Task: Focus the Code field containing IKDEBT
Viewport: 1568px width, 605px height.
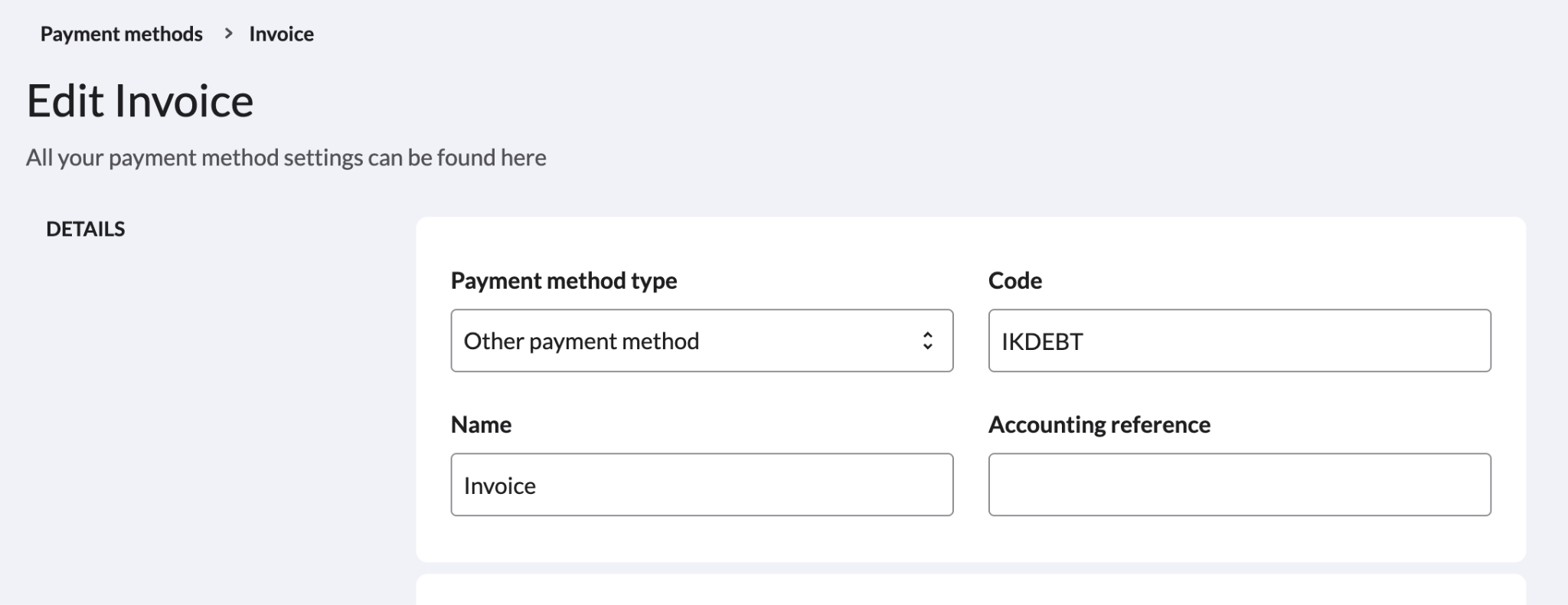Action: click(1239, 341)
